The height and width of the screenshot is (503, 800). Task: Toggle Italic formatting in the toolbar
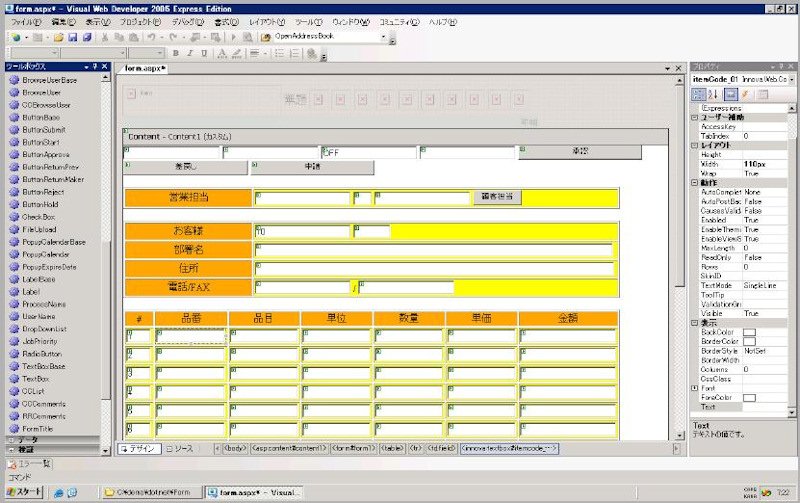(190, 53)
